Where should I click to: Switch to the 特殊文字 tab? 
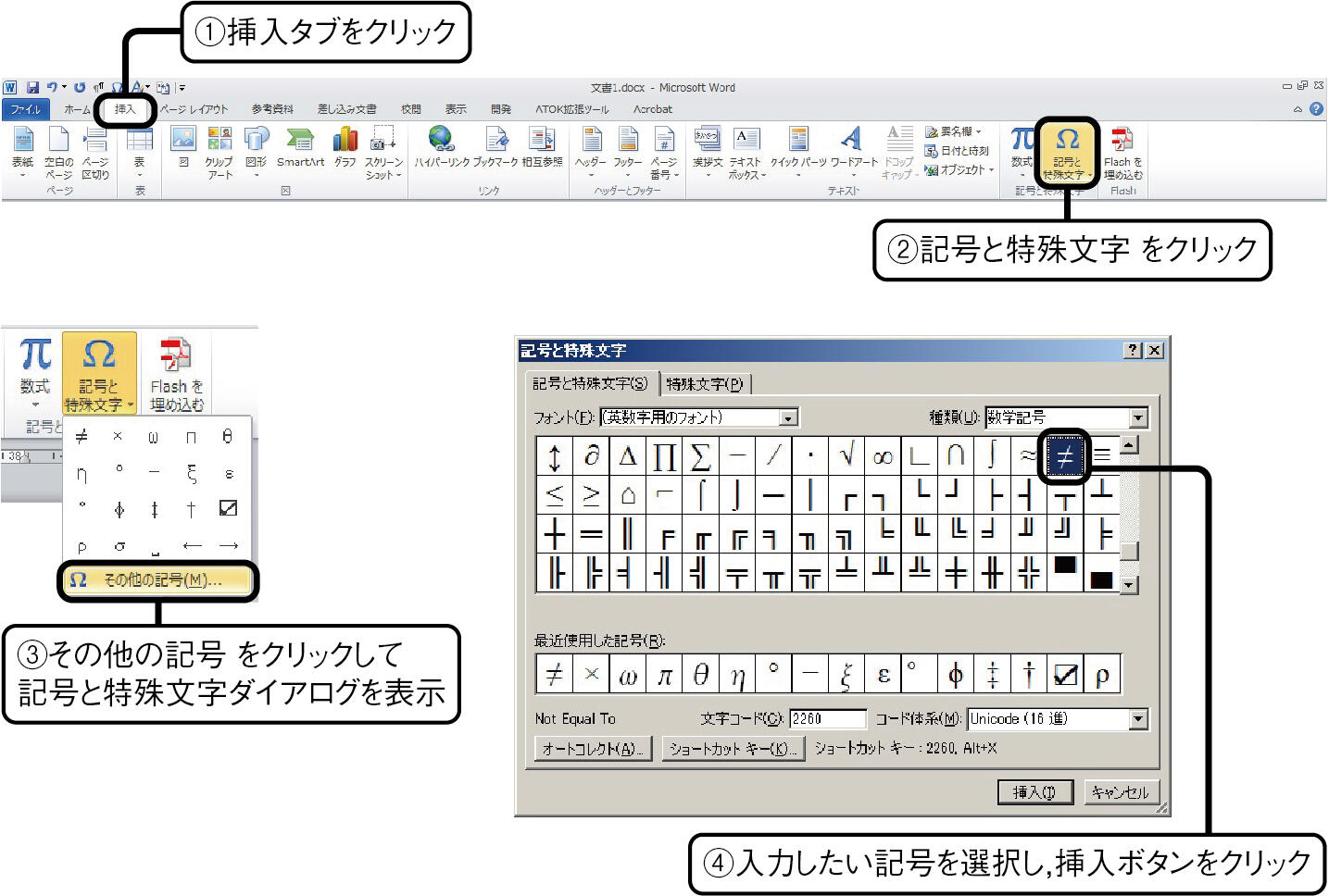705,384
